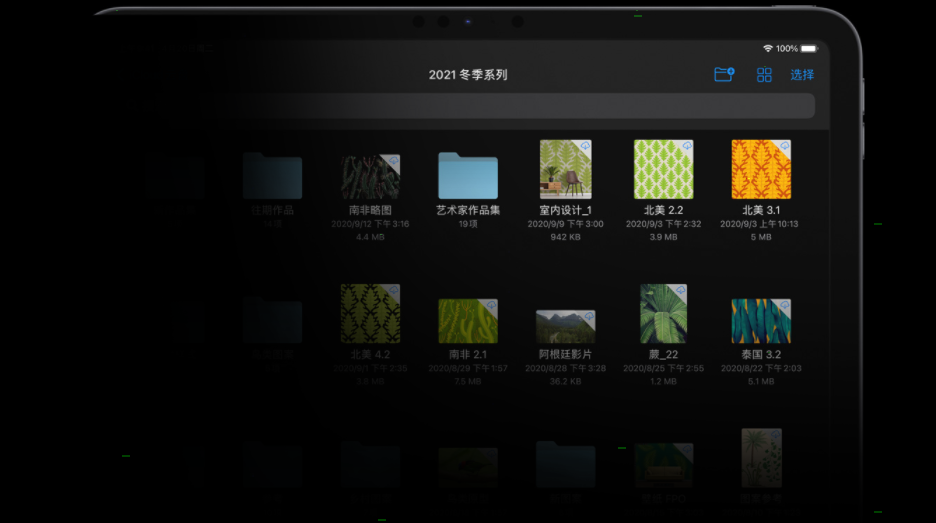Tap 选择 to select files
Viewport: 936px width, 523px height.
coord(802,75)
